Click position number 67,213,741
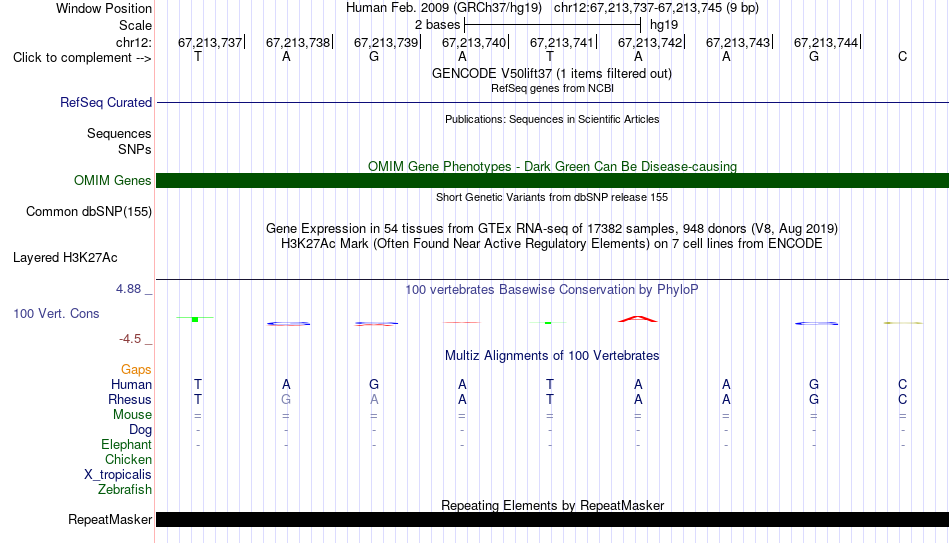 (x=562, y=42)
